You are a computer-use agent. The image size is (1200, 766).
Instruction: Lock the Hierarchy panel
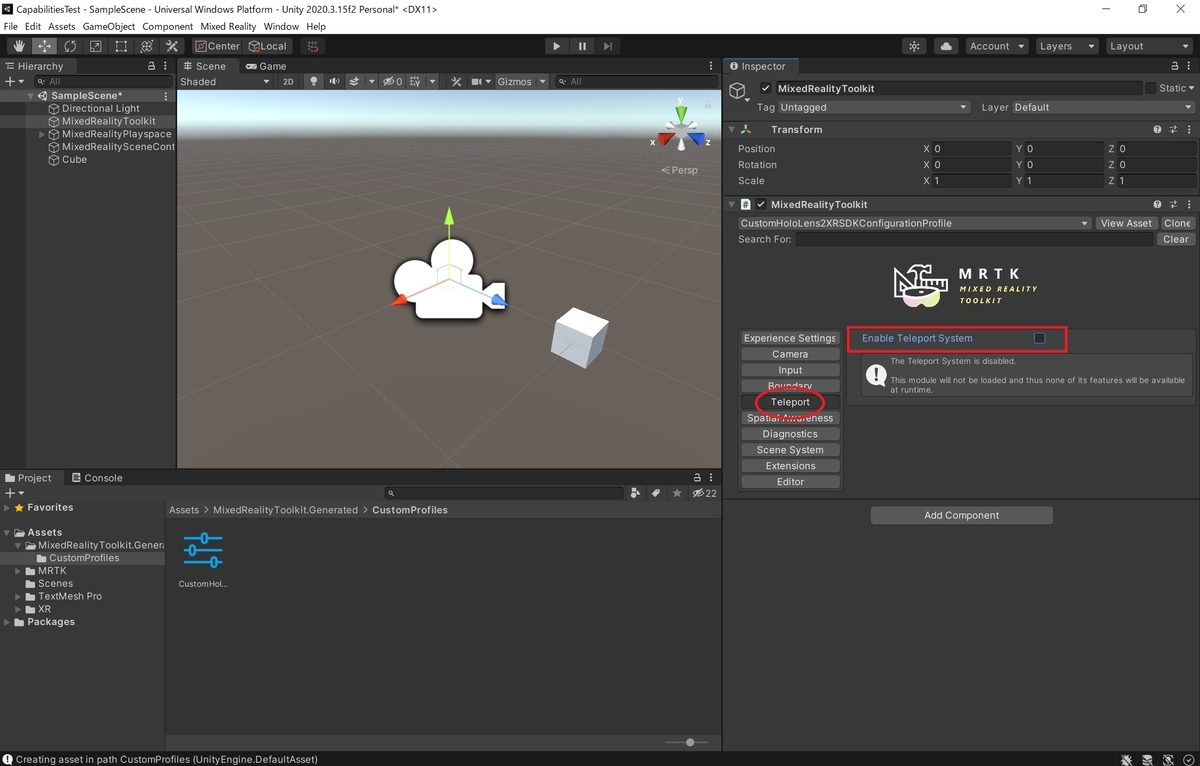click(x=152, y=66)
